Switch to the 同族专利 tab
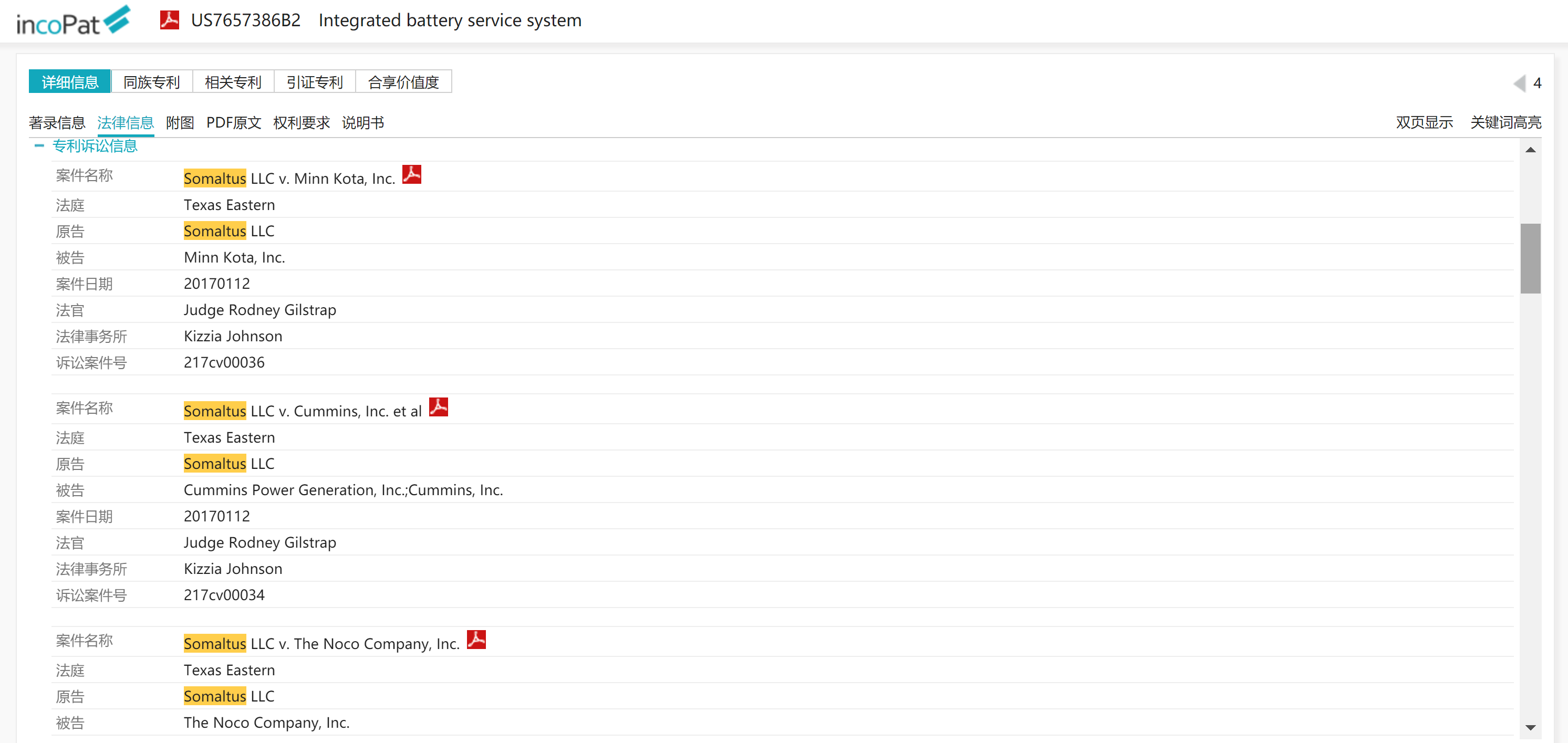Screen dimensions: 1568x743 pos(152,82)
